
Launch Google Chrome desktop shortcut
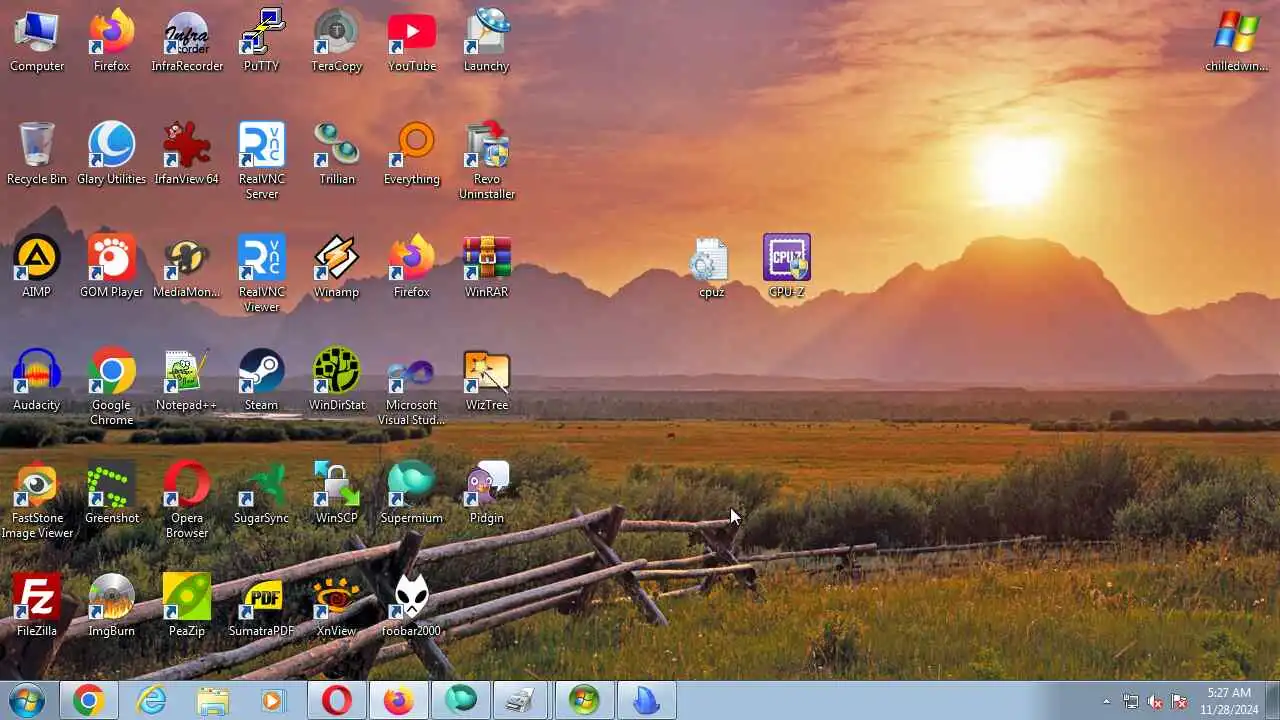[112, 387]
